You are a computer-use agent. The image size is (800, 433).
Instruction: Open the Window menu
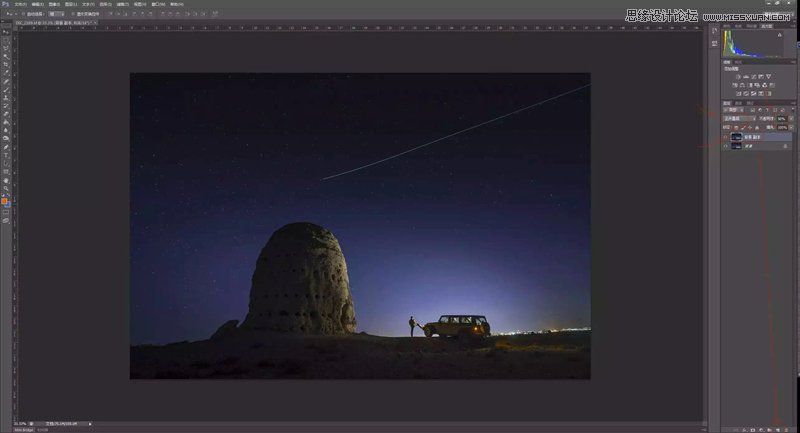[x=158, y=4]
